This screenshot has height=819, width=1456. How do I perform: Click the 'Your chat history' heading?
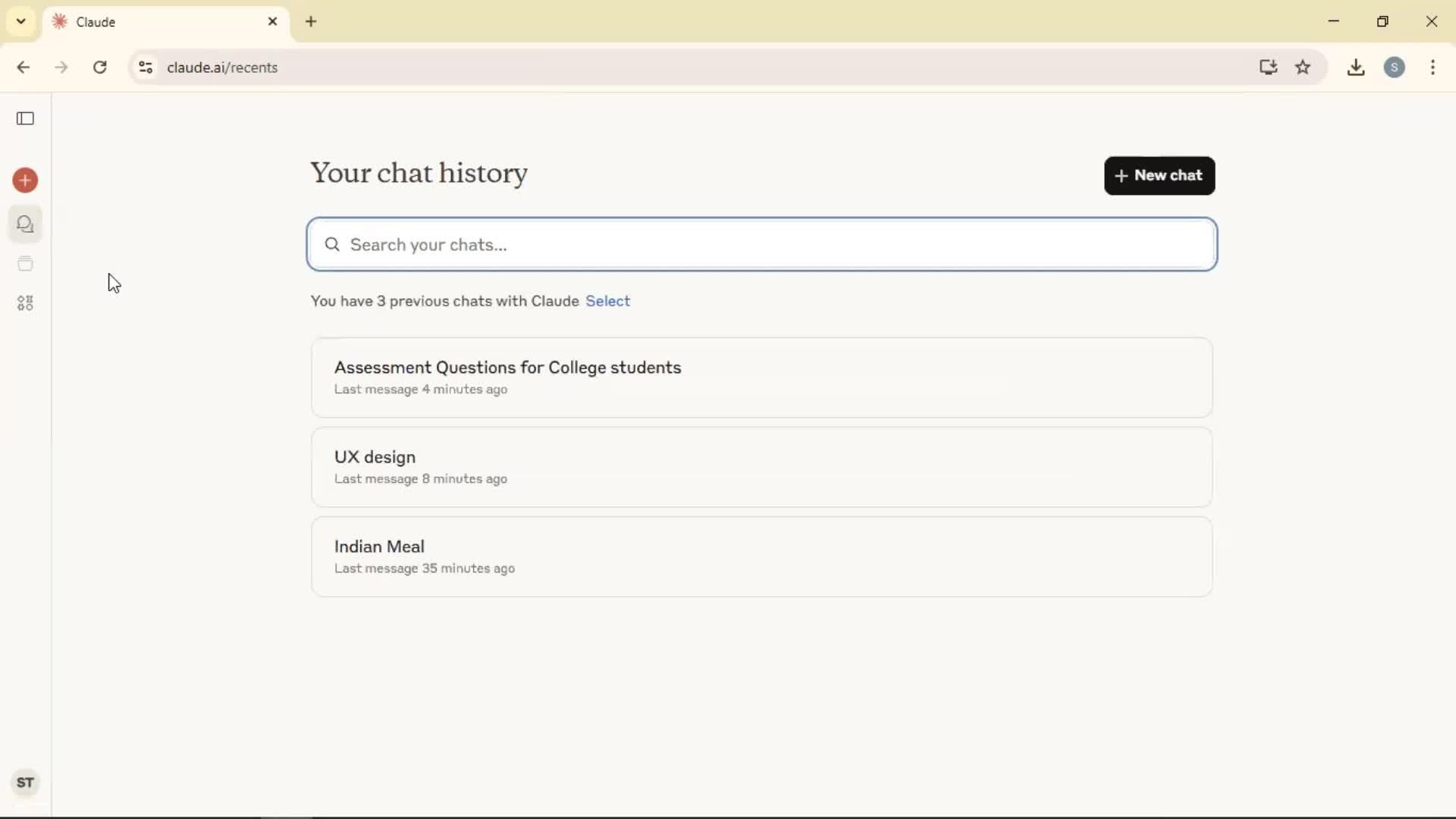(x=419, y=174)
